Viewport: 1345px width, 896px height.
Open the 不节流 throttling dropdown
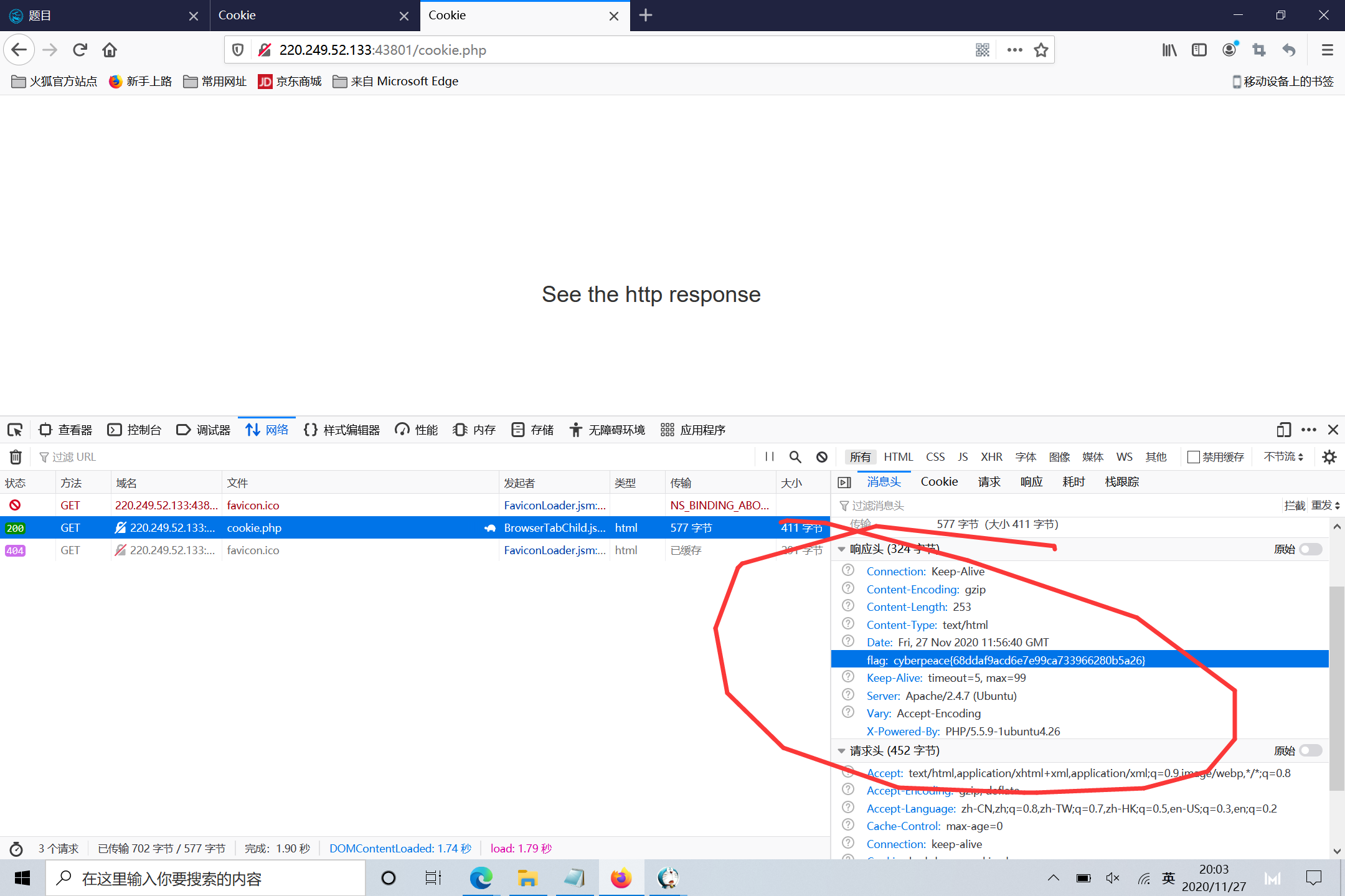(1283, 457)
